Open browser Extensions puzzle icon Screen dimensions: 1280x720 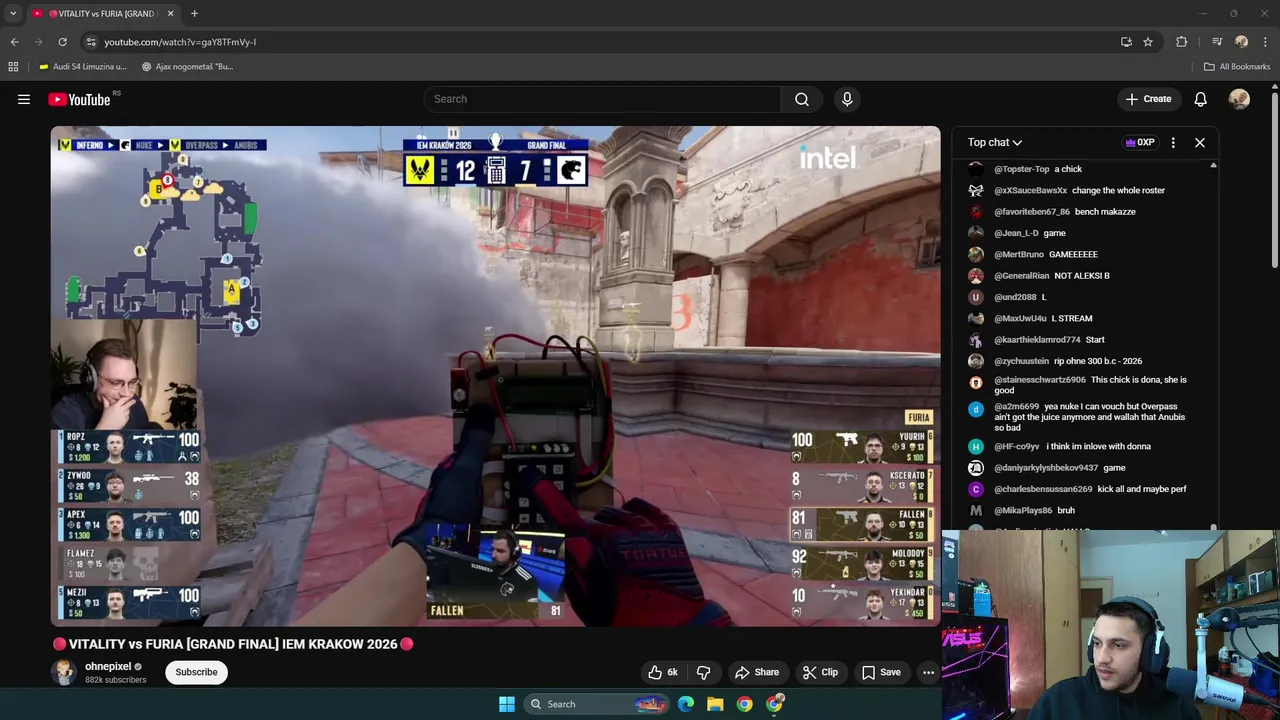tap(1181, 42)
